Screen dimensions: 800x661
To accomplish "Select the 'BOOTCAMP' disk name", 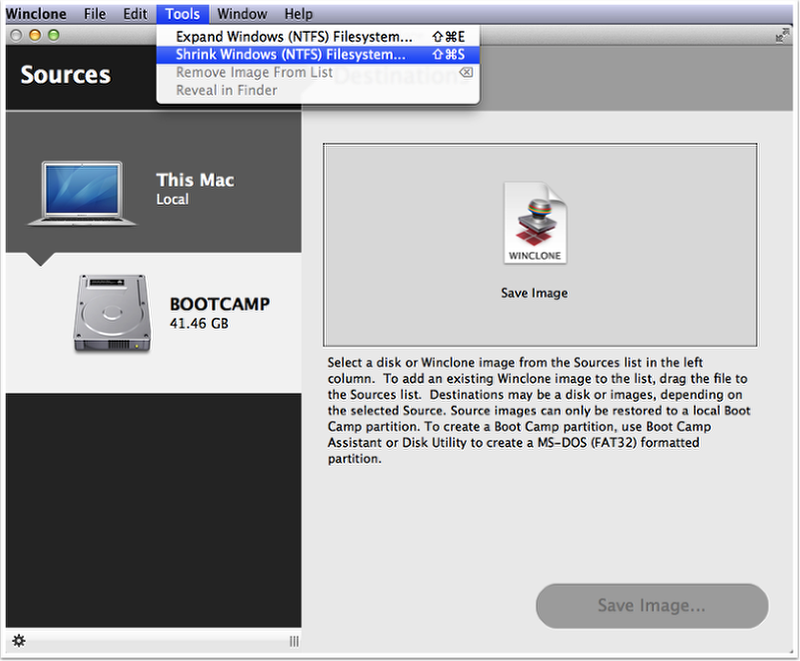I will [220, 304].
